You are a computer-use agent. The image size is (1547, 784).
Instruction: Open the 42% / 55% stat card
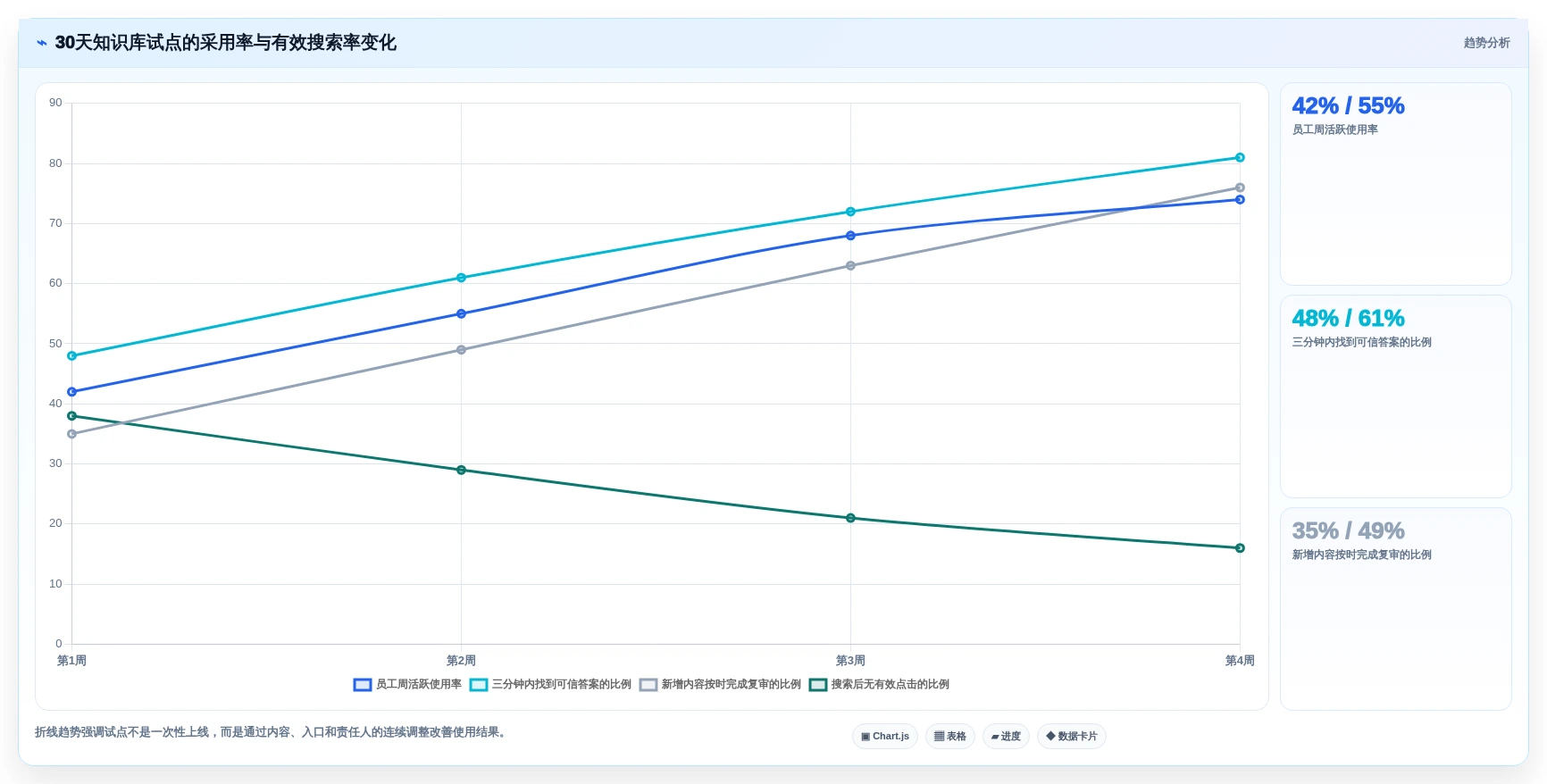1396,184
